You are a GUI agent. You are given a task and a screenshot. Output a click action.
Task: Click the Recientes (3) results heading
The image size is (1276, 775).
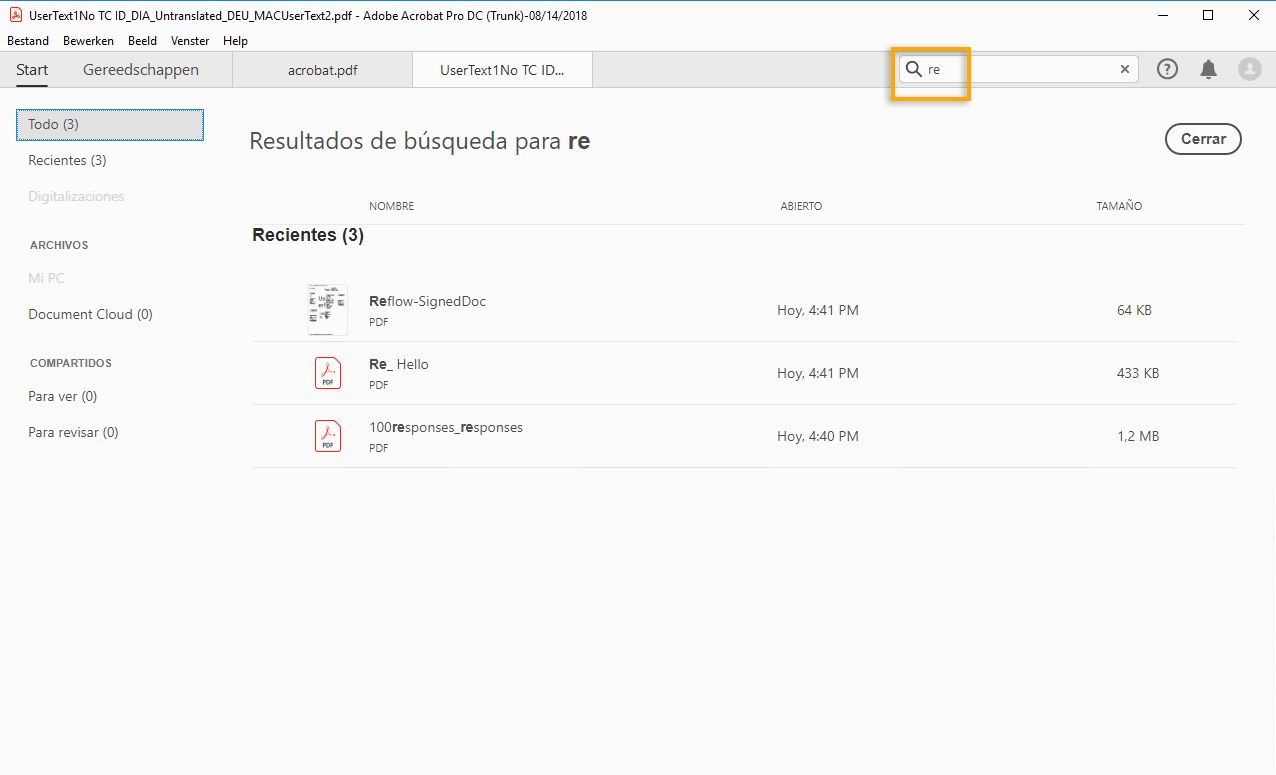coord(308,235)
